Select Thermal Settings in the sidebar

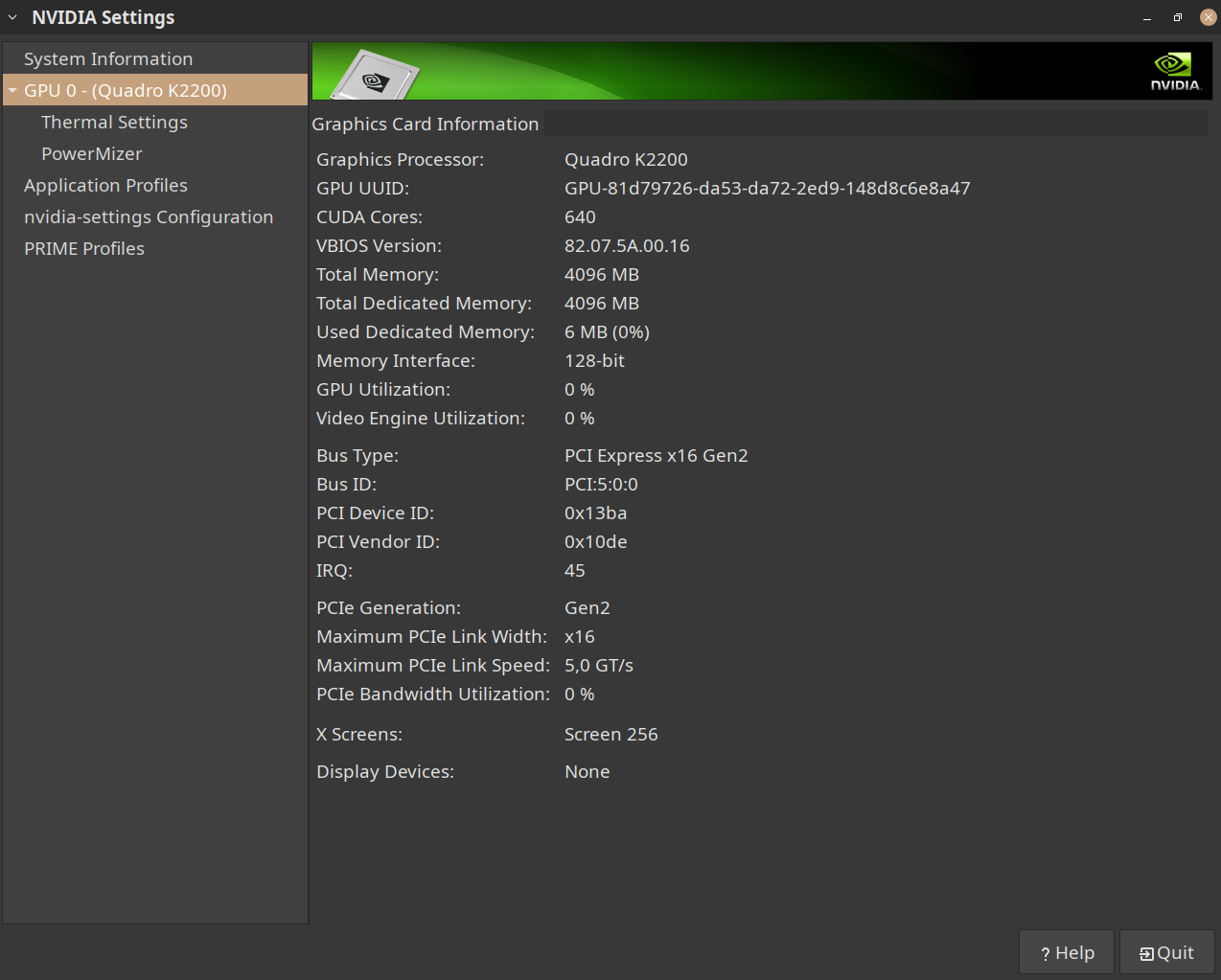pos(114,122)
